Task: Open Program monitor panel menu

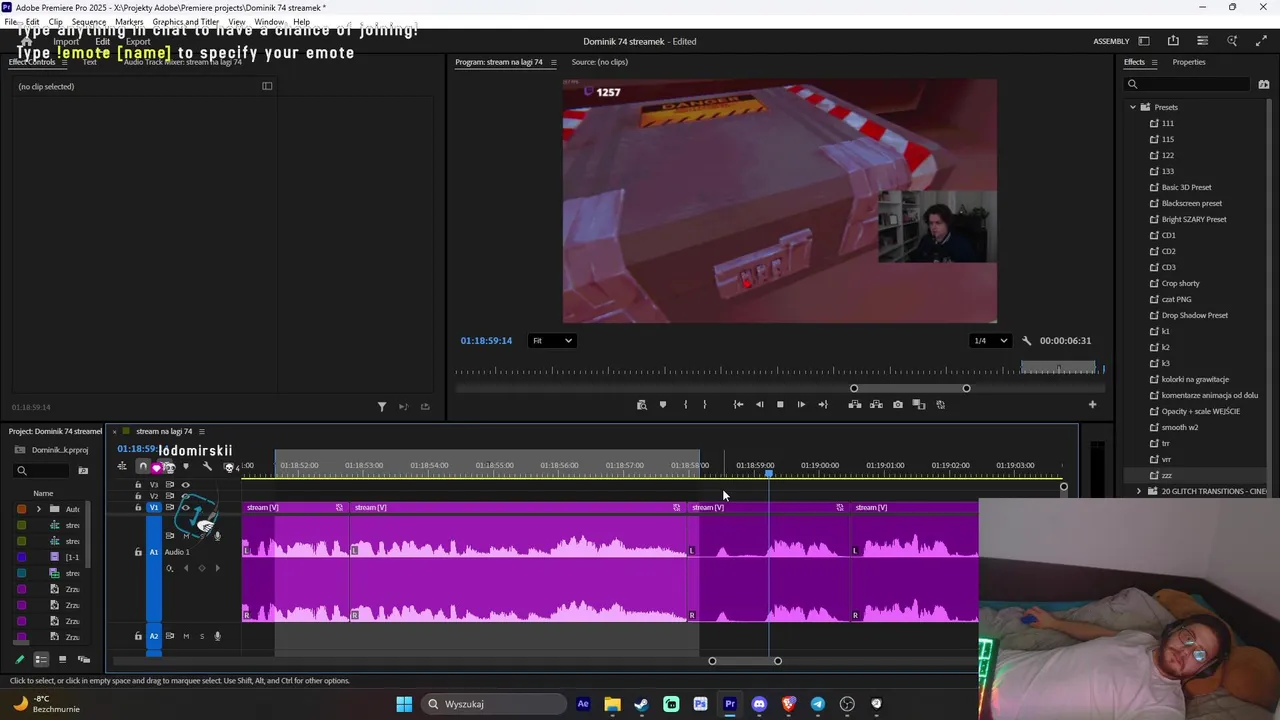Action: (554, 62)
